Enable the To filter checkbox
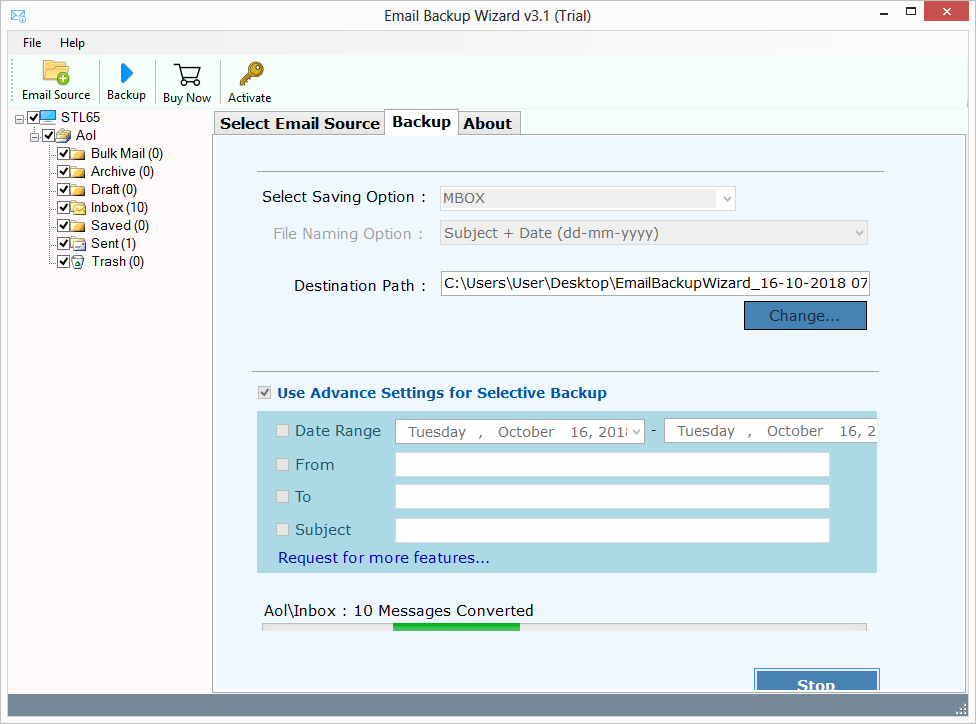Screen dimensions: 976x724 click(283, 496)
